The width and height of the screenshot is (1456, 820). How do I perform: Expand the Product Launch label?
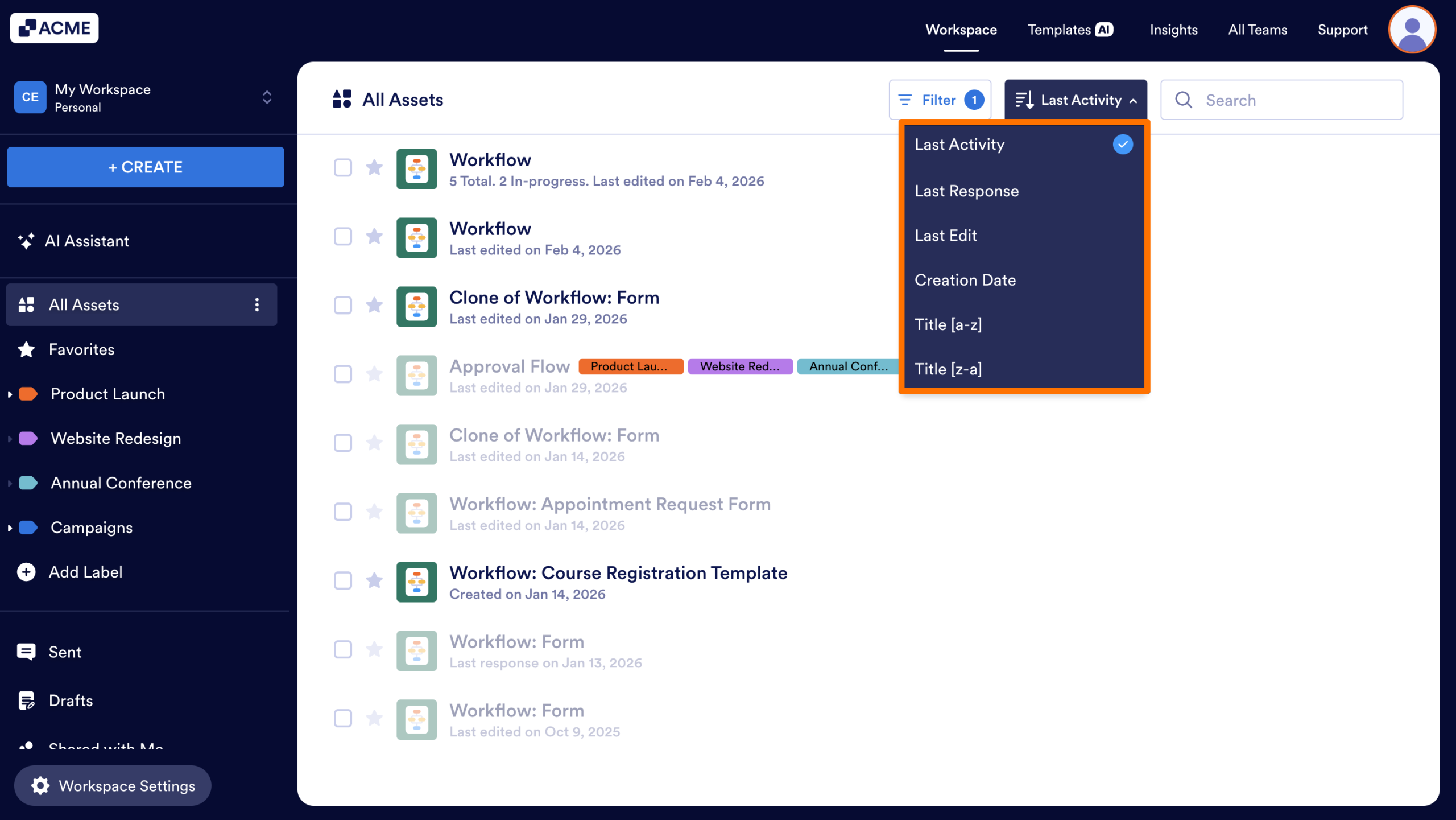click(x=9, y=394)
